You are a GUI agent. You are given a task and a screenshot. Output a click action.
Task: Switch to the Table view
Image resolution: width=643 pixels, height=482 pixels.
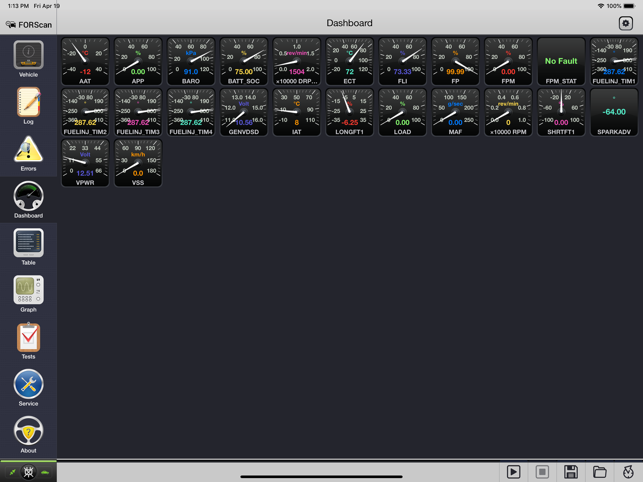[x=28, y=247]
